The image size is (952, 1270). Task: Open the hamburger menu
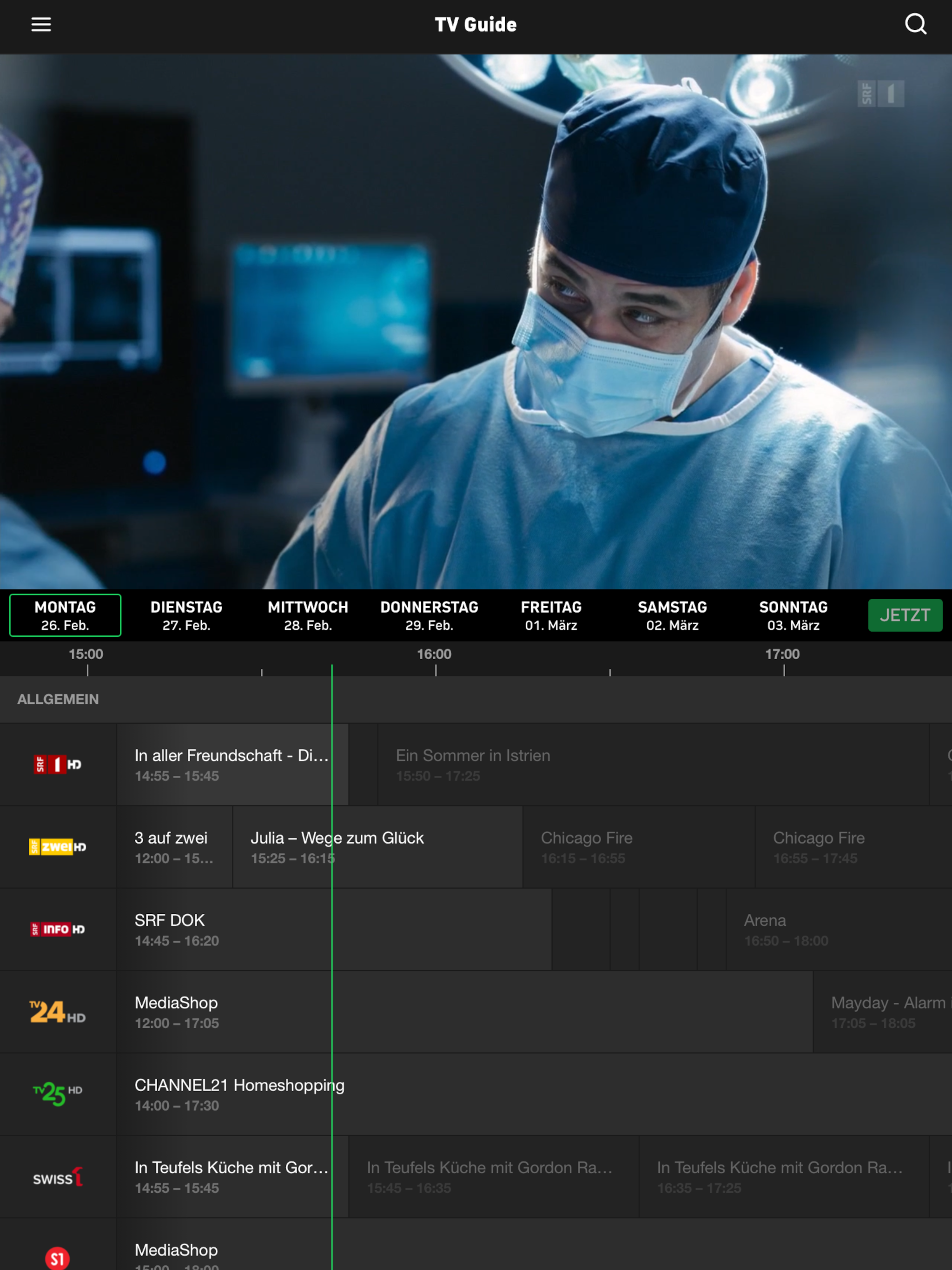click(41, 25)
